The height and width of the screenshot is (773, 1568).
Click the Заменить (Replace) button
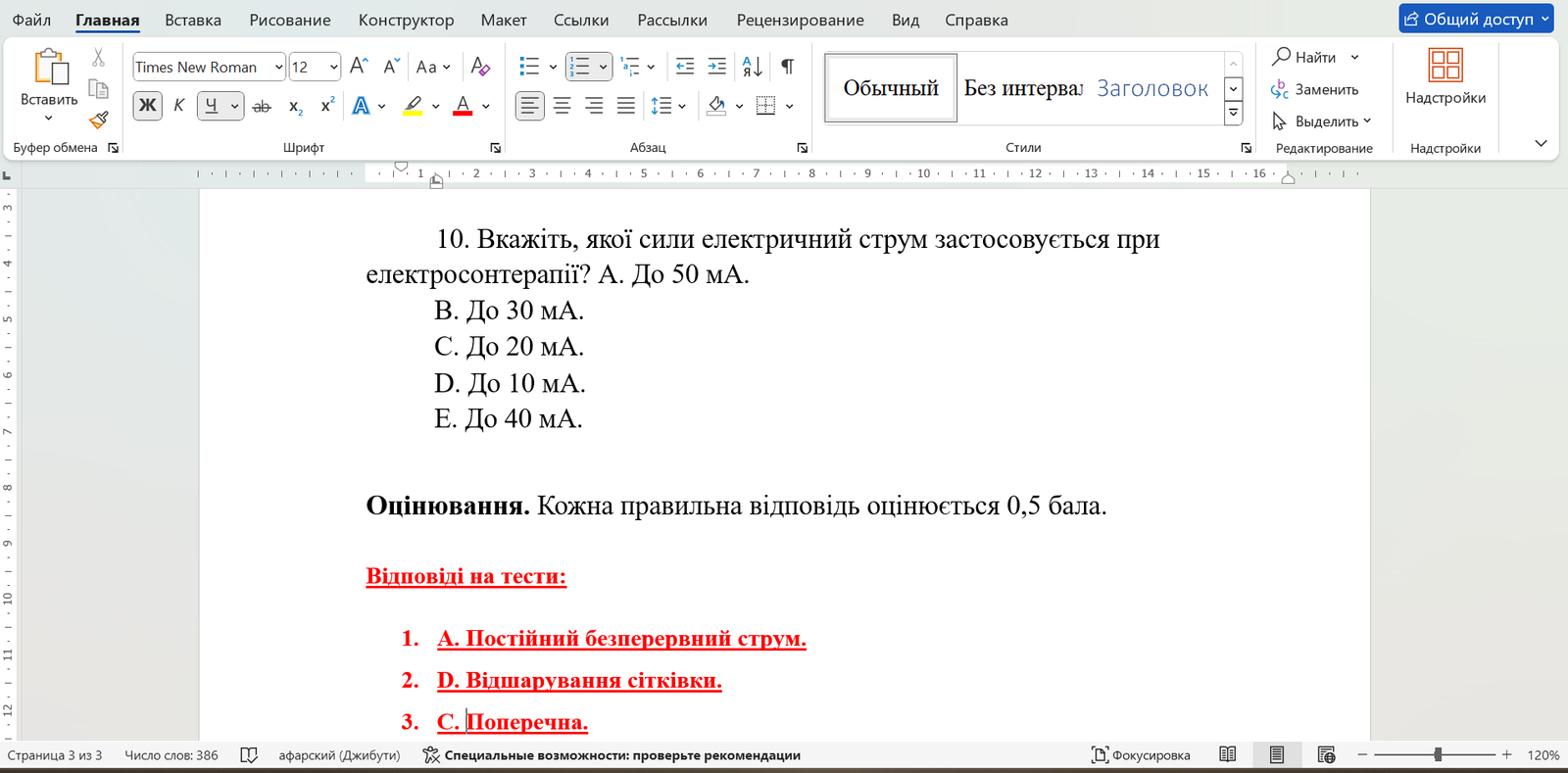[1315, 89]
